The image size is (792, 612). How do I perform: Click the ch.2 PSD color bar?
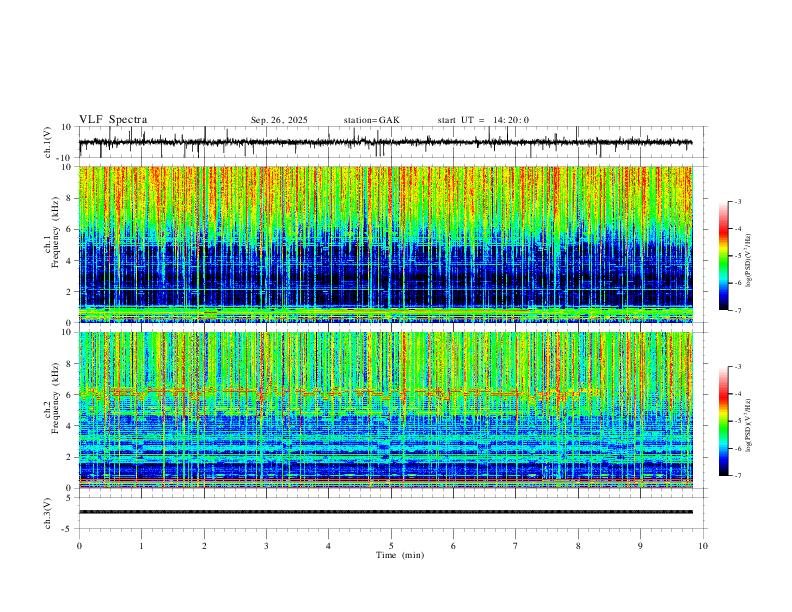click(723, 421)
